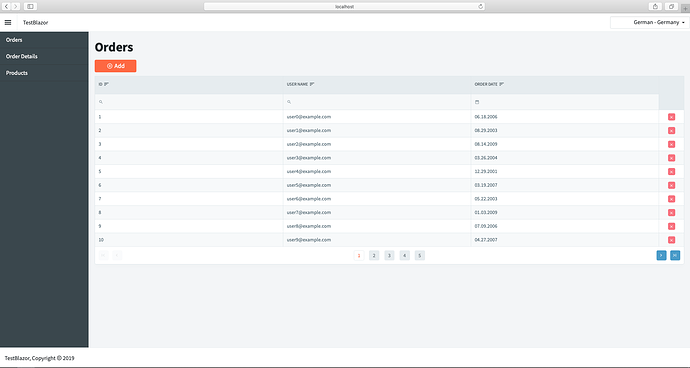Image resolution: width=690 pixels, height=368 pixels.
Task: Focus the User Name filter field
Action: [x=377, y=102]
